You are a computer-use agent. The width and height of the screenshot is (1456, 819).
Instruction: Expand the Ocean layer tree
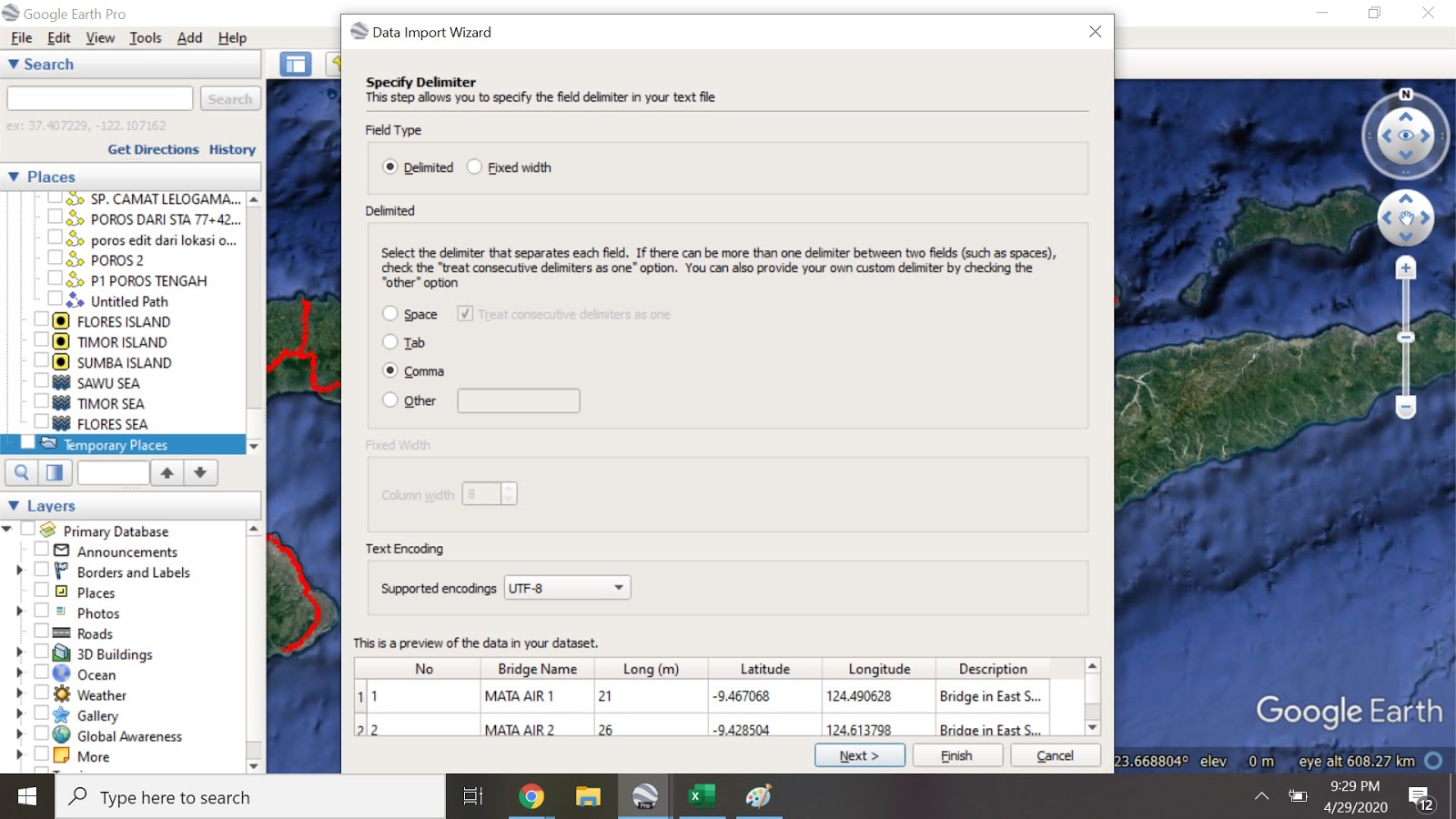20,674
